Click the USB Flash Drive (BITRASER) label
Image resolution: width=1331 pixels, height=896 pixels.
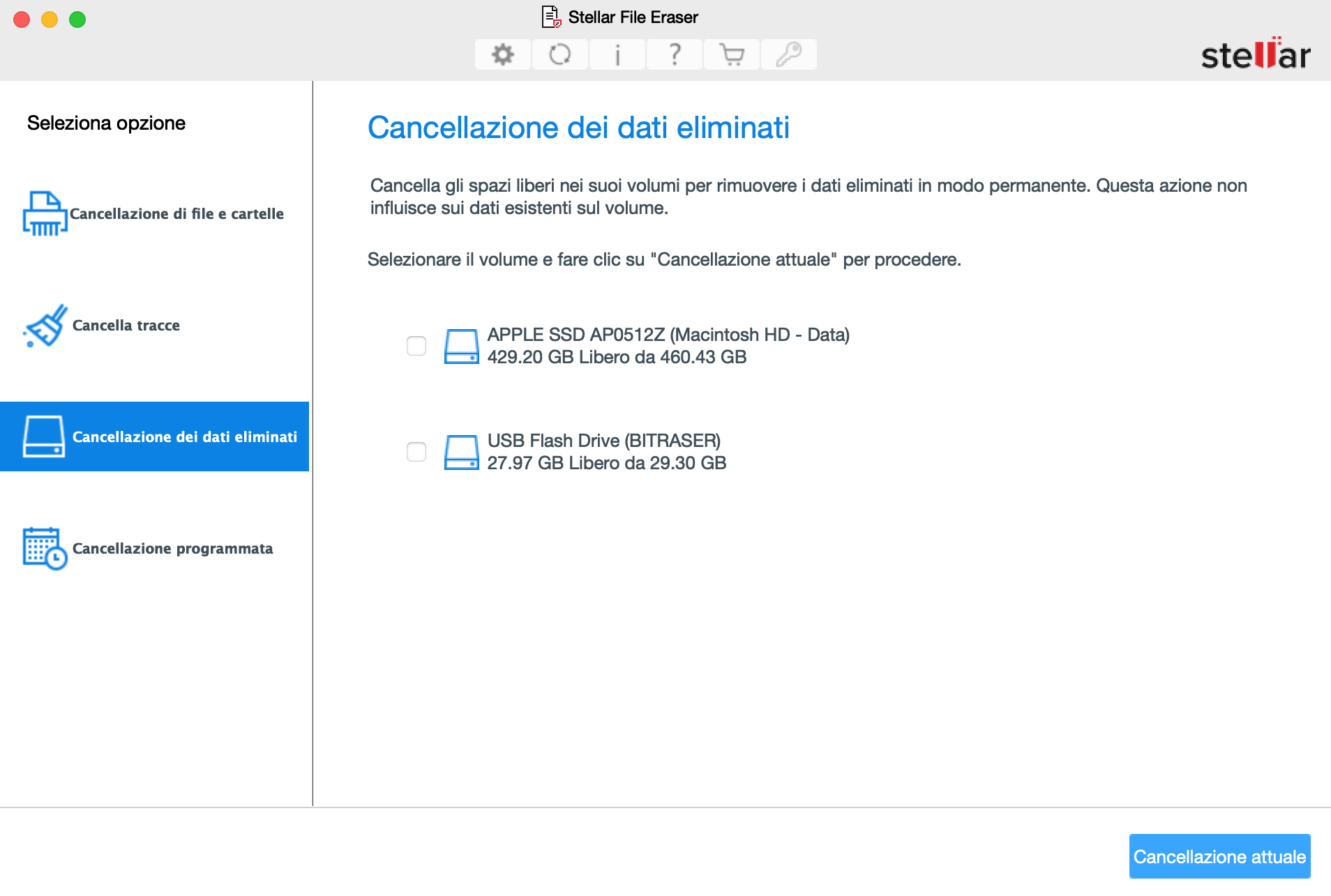point(604,441)
